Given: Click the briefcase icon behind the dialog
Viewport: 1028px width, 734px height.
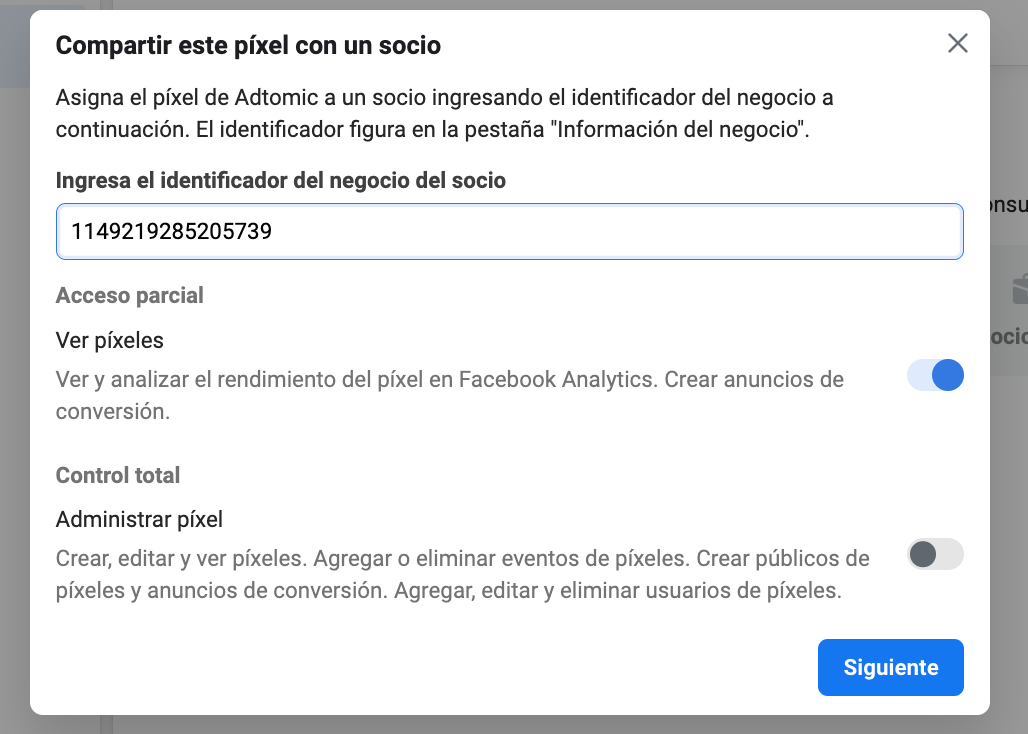Looking at the screenshot, I should 1019,289.
